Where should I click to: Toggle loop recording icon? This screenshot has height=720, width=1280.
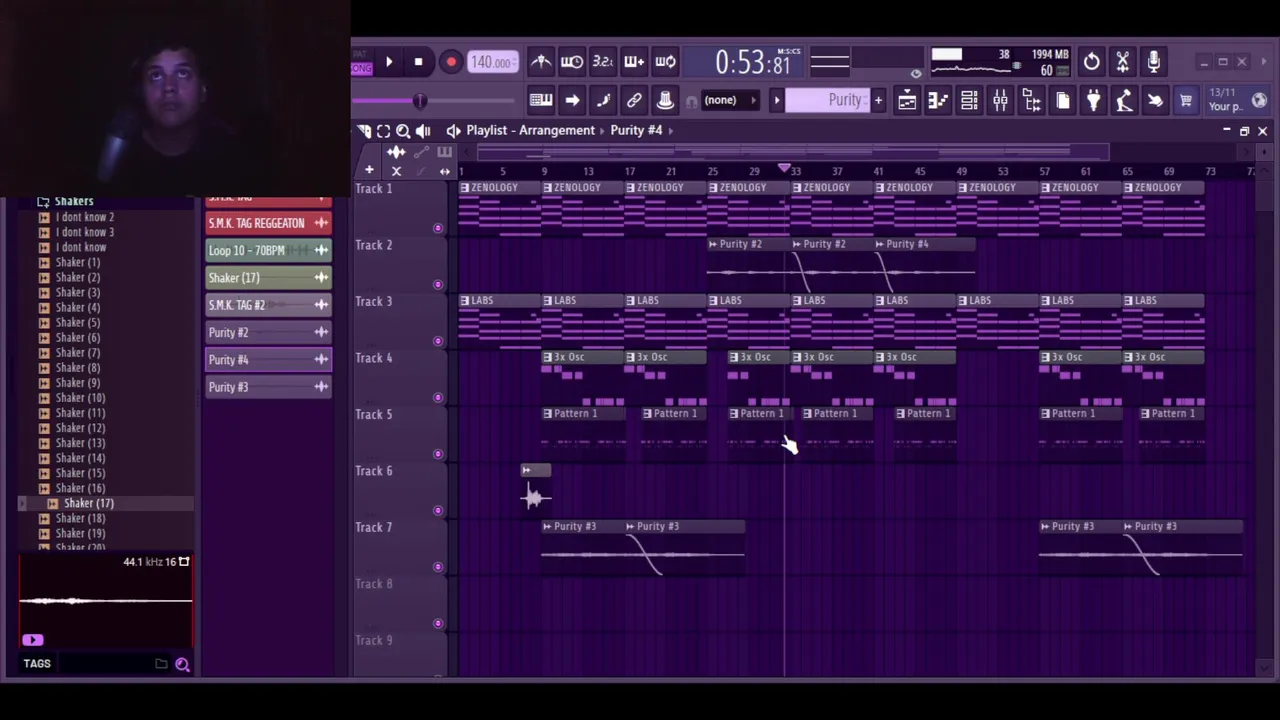click(x=665, y=62)
